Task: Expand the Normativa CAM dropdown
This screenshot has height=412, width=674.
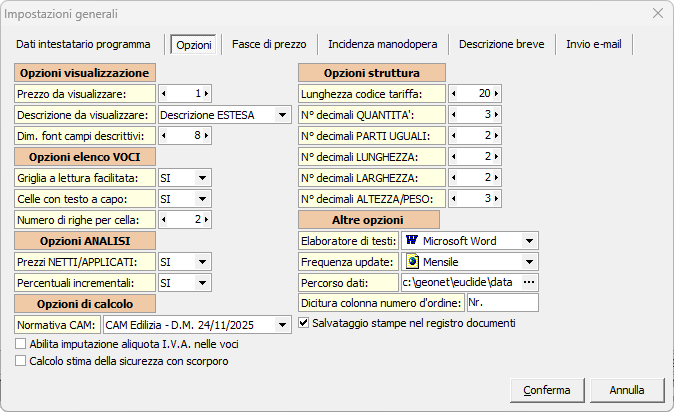Action: coord(281,325)
